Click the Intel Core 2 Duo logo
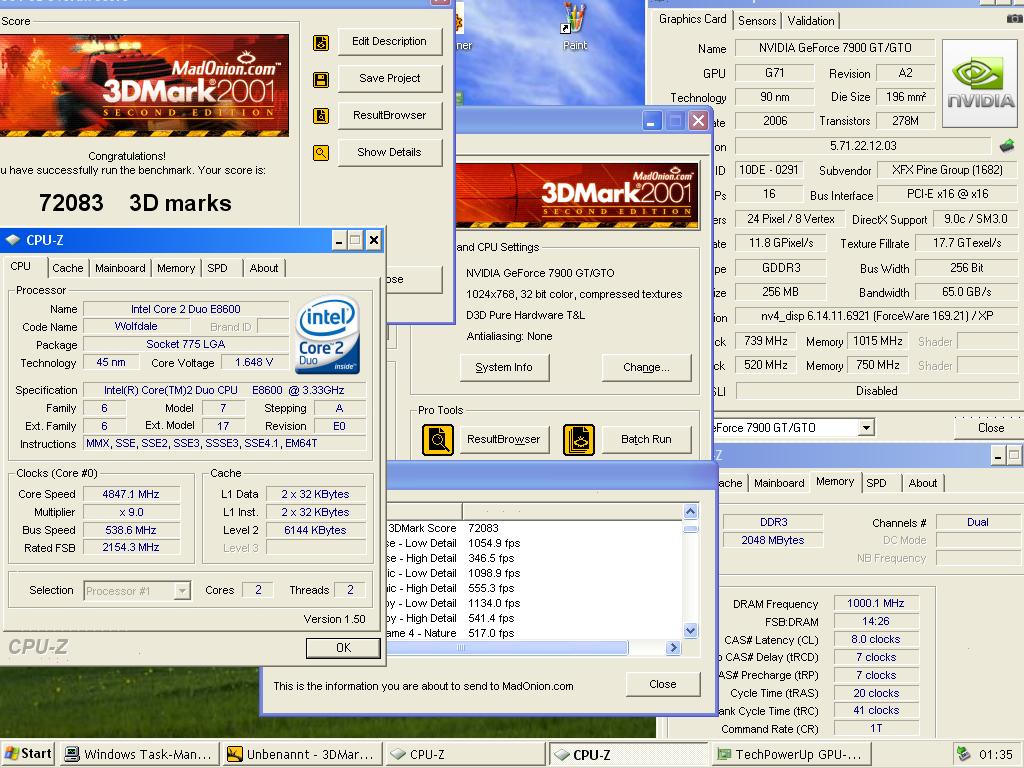The height and width of the screenshot is (768, 1024). [327, 334]
